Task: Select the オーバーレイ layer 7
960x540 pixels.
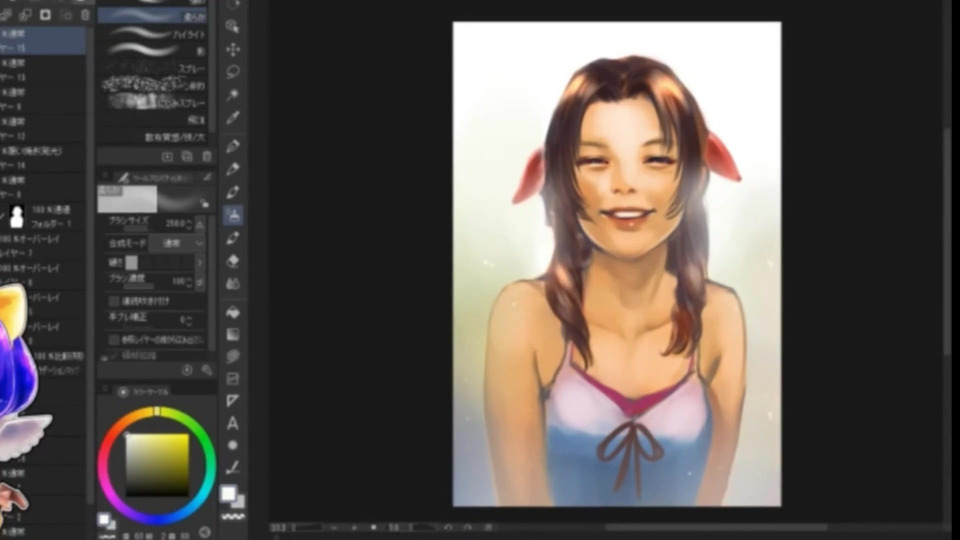Action: tap(43, 246)
